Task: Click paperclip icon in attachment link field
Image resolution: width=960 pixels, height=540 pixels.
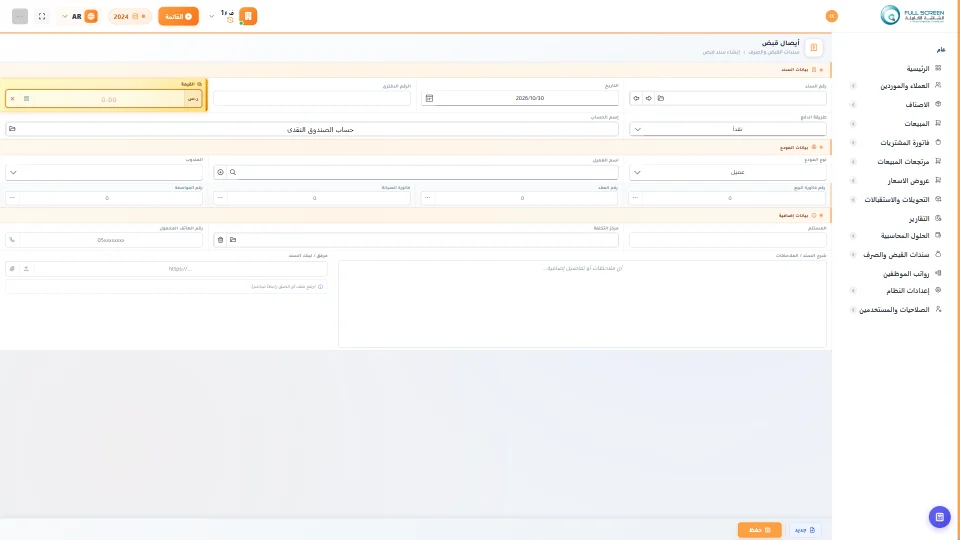Action: click(x=12, y=269)
